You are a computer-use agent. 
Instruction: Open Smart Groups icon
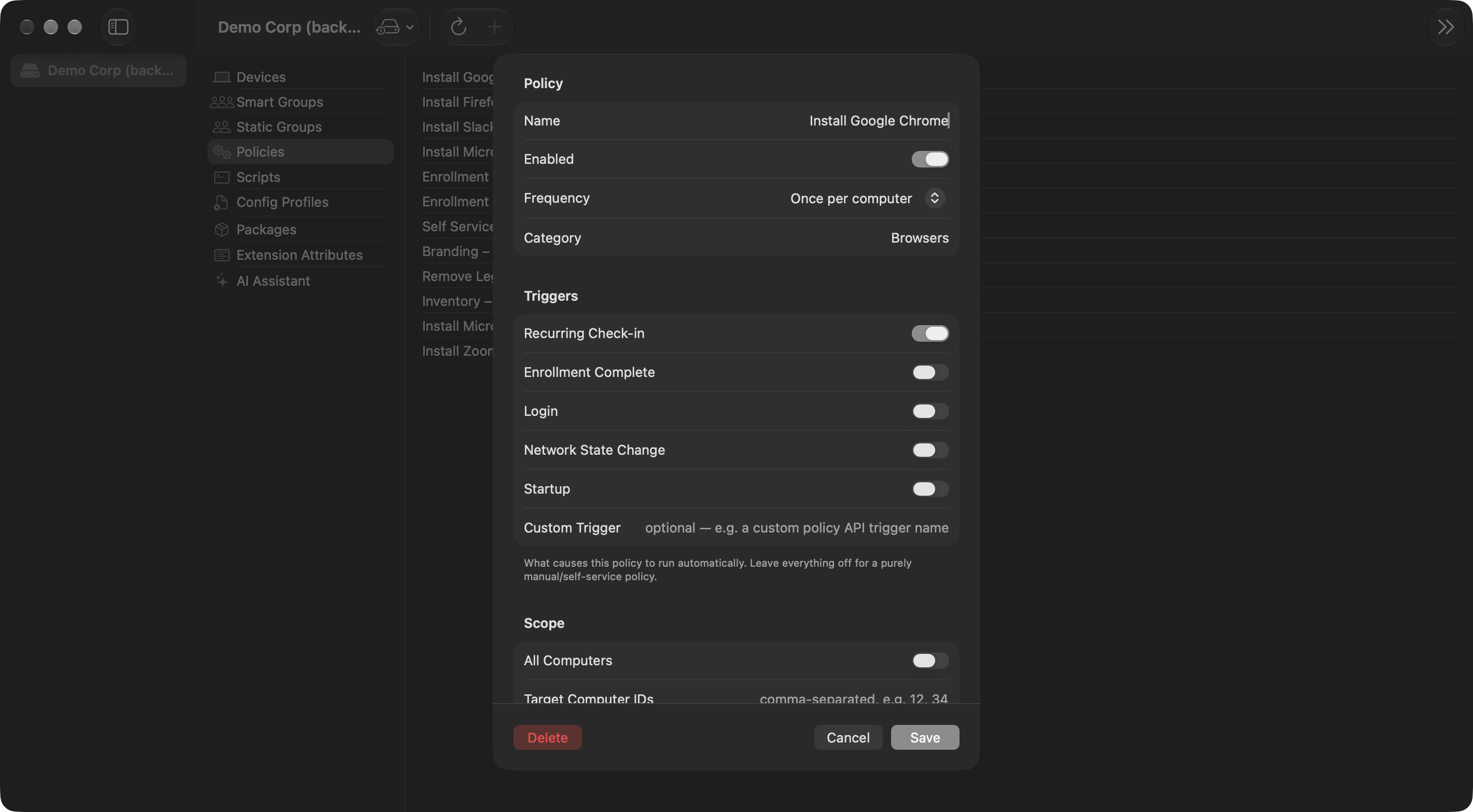pos(222,102)
